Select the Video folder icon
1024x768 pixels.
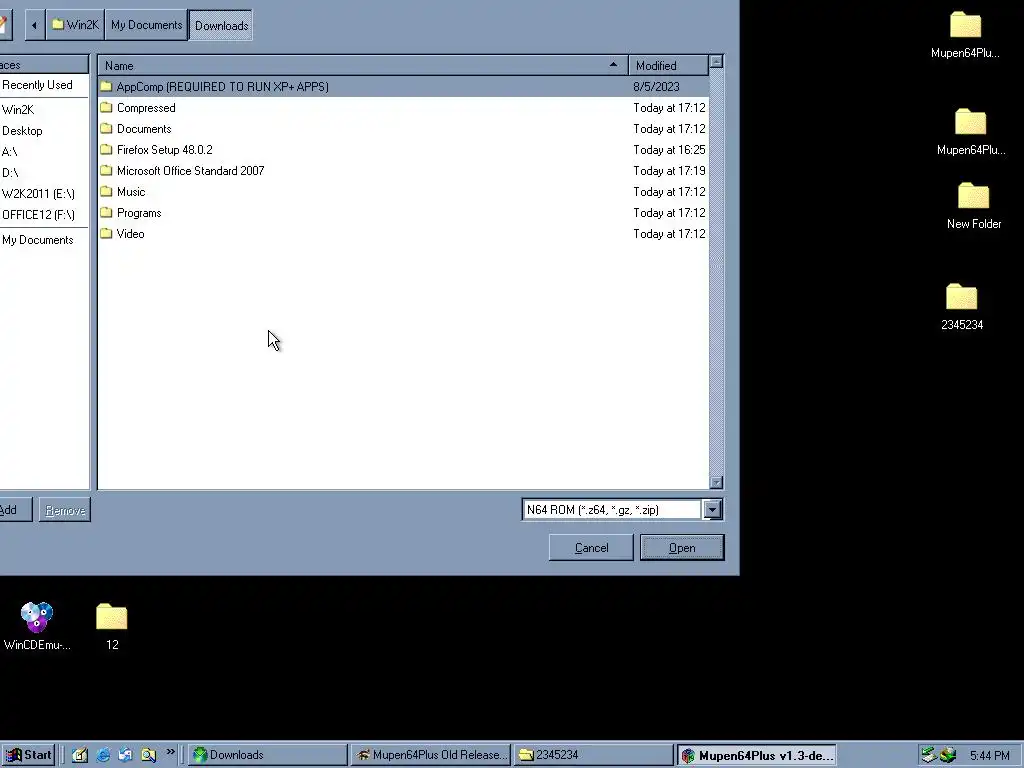tap(106, 234)
